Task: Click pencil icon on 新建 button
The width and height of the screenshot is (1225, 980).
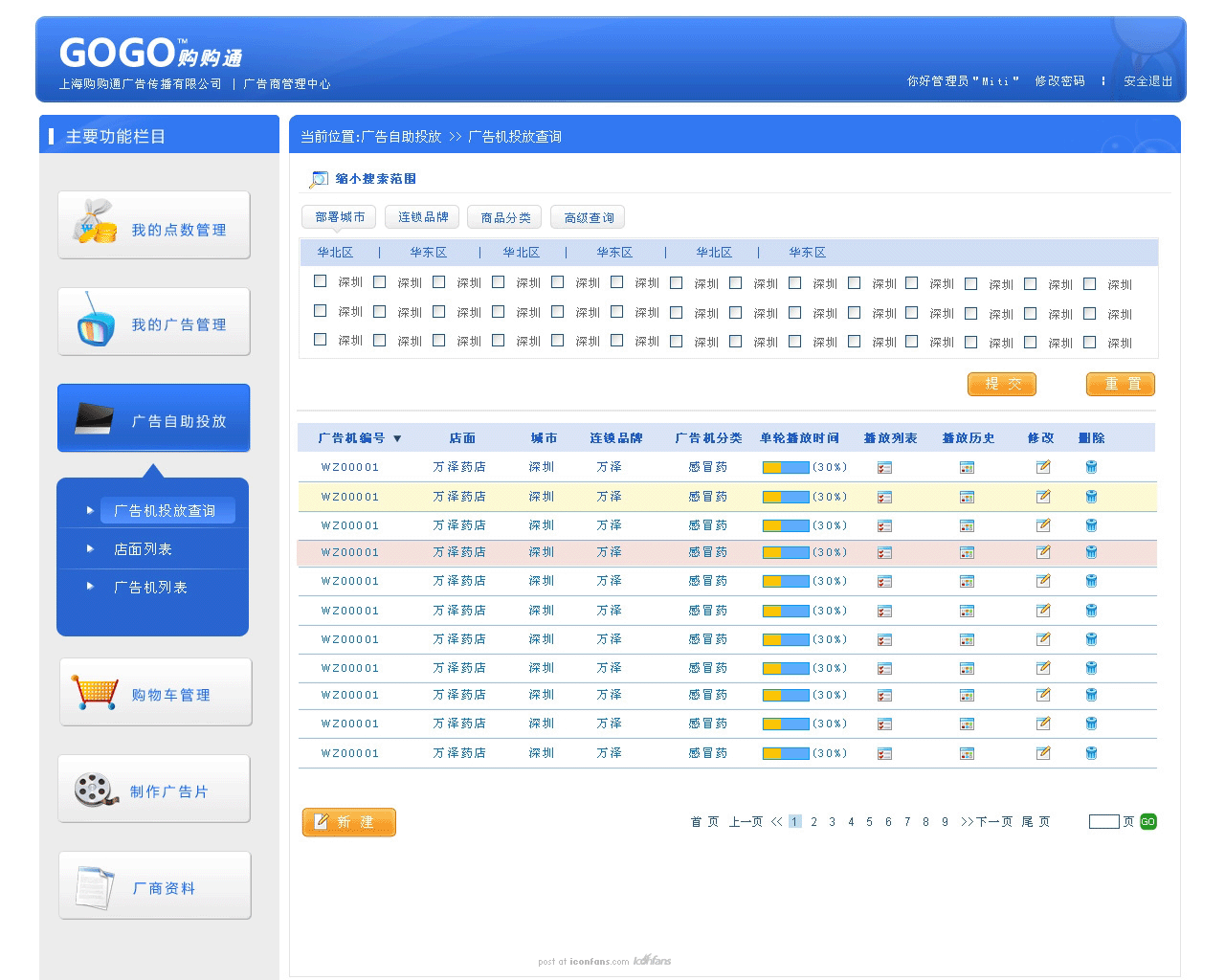Action: click(321, 821)
